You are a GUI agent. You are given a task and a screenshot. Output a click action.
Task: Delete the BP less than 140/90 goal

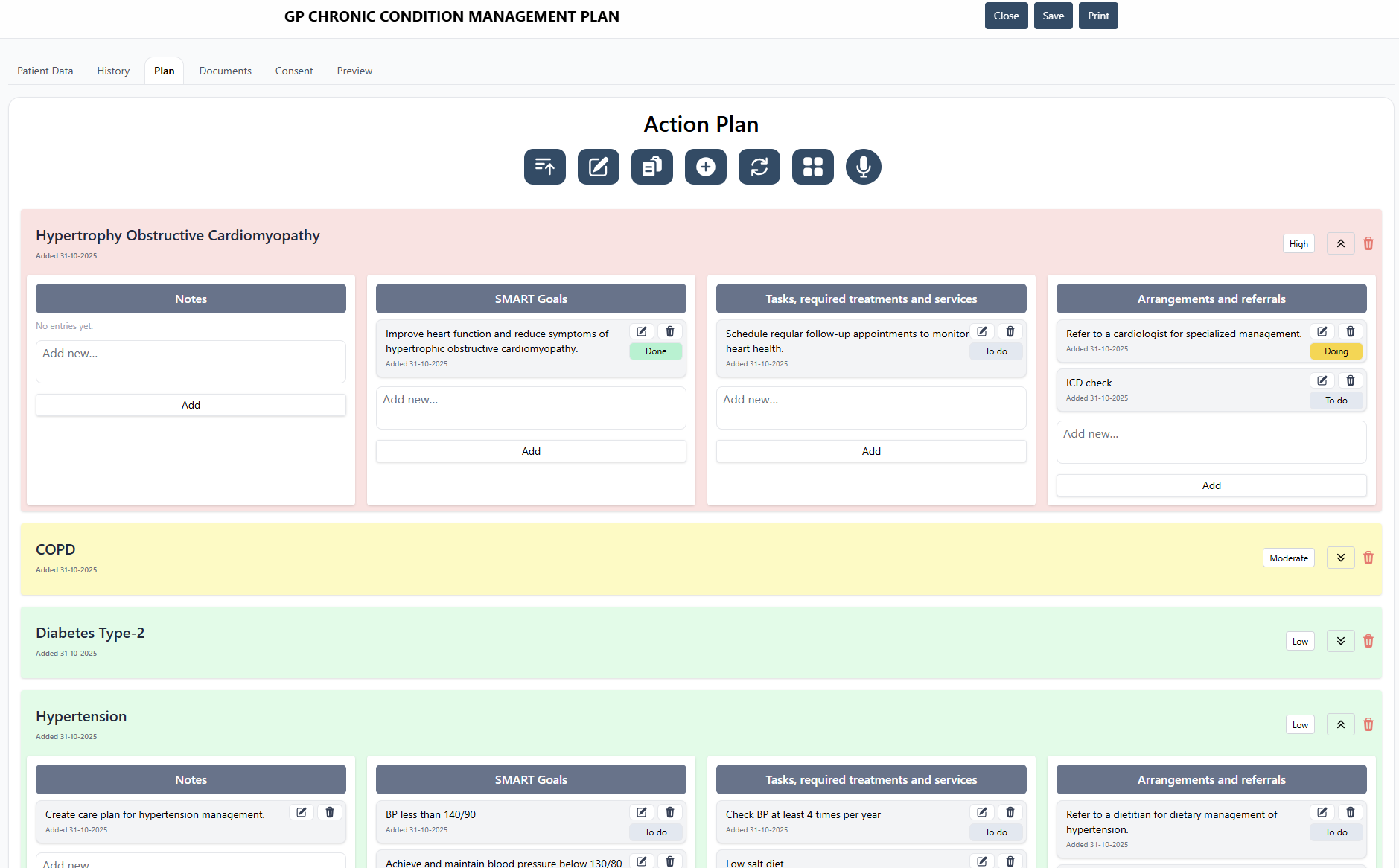coord(669,812)
